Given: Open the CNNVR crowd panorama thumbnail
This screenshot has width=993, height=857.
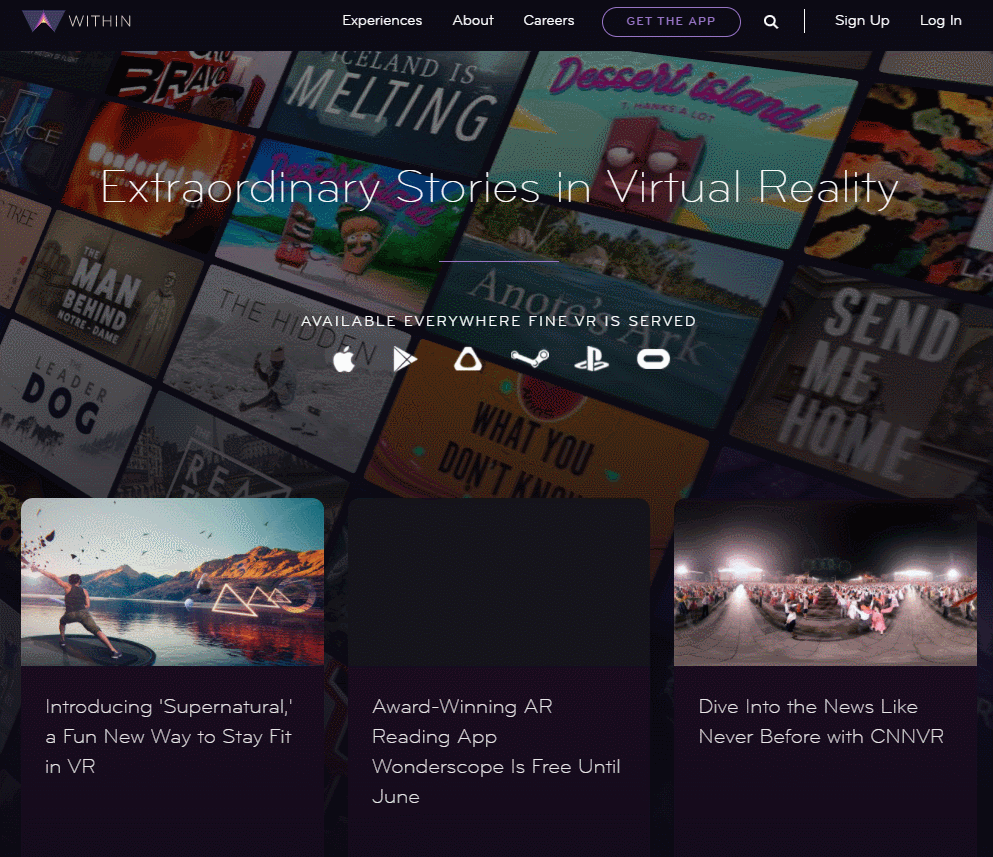Looking at the screenshot, I should [825, 581].
